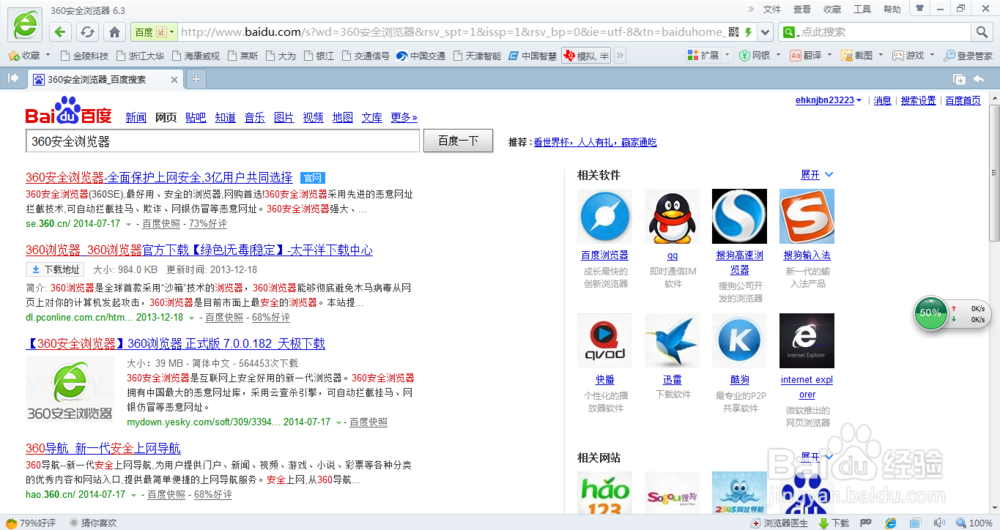This screenshot has height=530, width=1000.
Task: Open 下载 downloads in the status bar
Action: tap(834, 523)
